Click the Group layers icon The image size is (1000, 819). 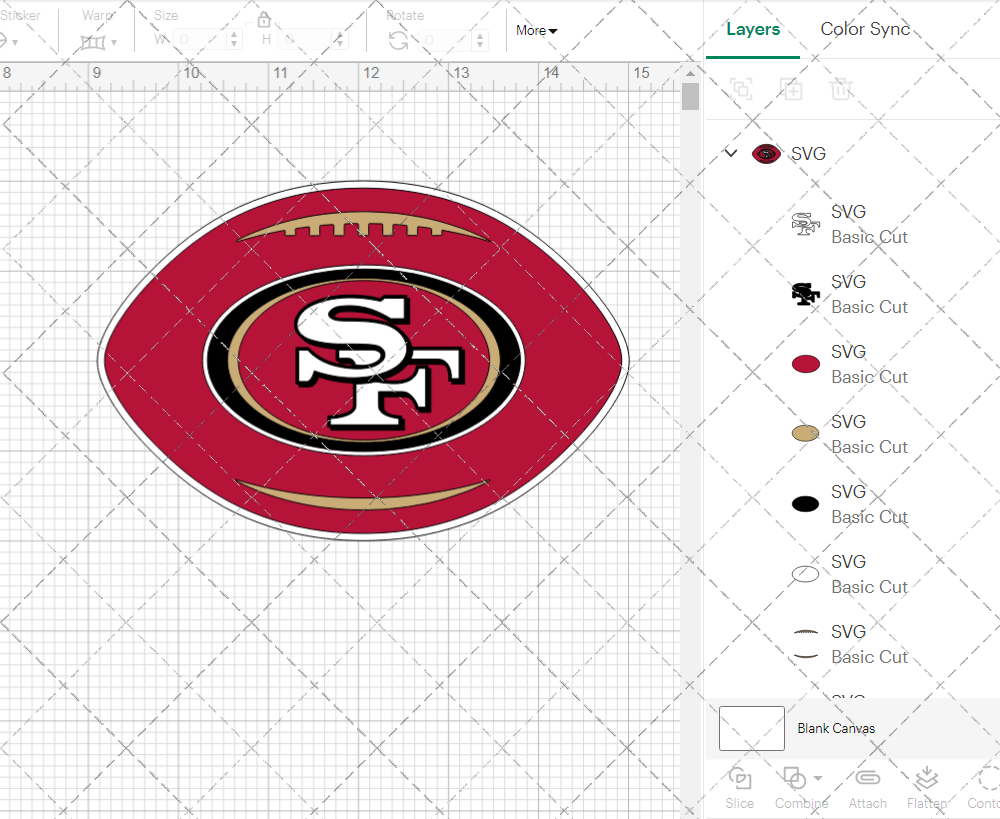(741, 89)
